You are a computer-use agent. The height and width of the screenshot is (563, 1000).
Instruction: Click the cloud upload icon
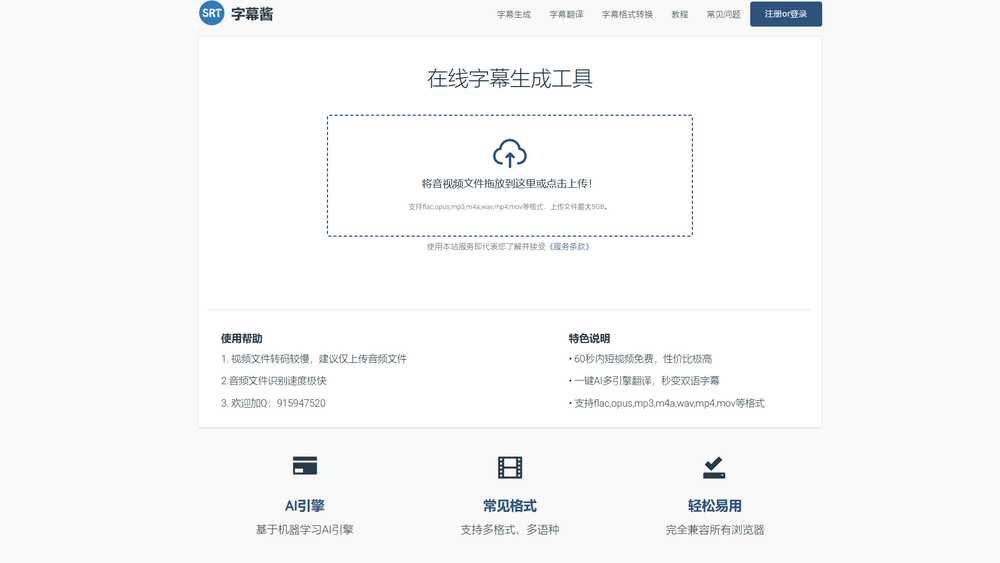coord(510,153)
